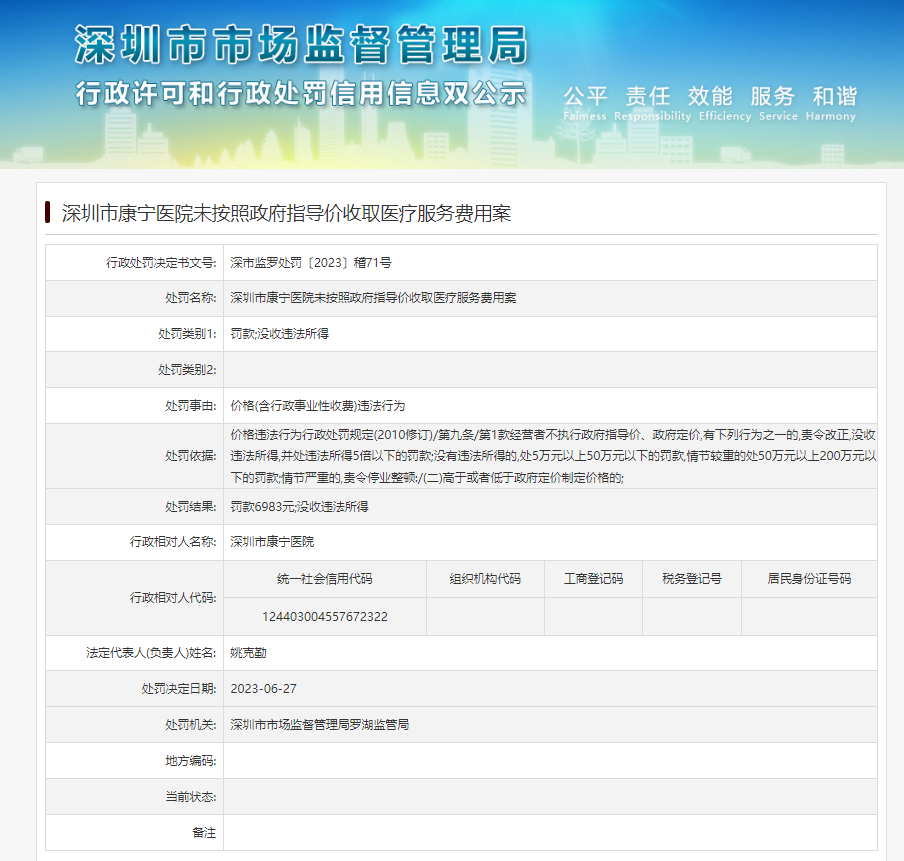904x861 pixels.
Task: Click the column header 工商登记码
Action: [x=593, y=579]
